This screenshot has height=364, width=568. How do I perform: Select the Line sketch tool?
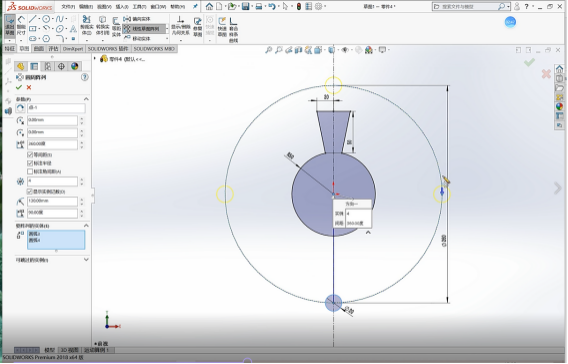point(33,19)
